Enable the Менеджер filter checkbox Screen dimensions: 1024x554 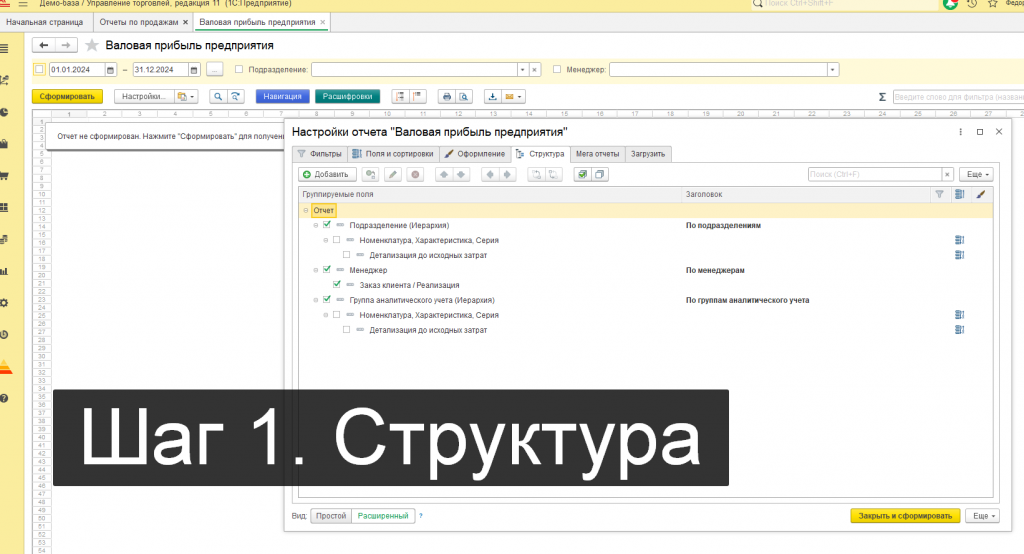pos(557,69)
